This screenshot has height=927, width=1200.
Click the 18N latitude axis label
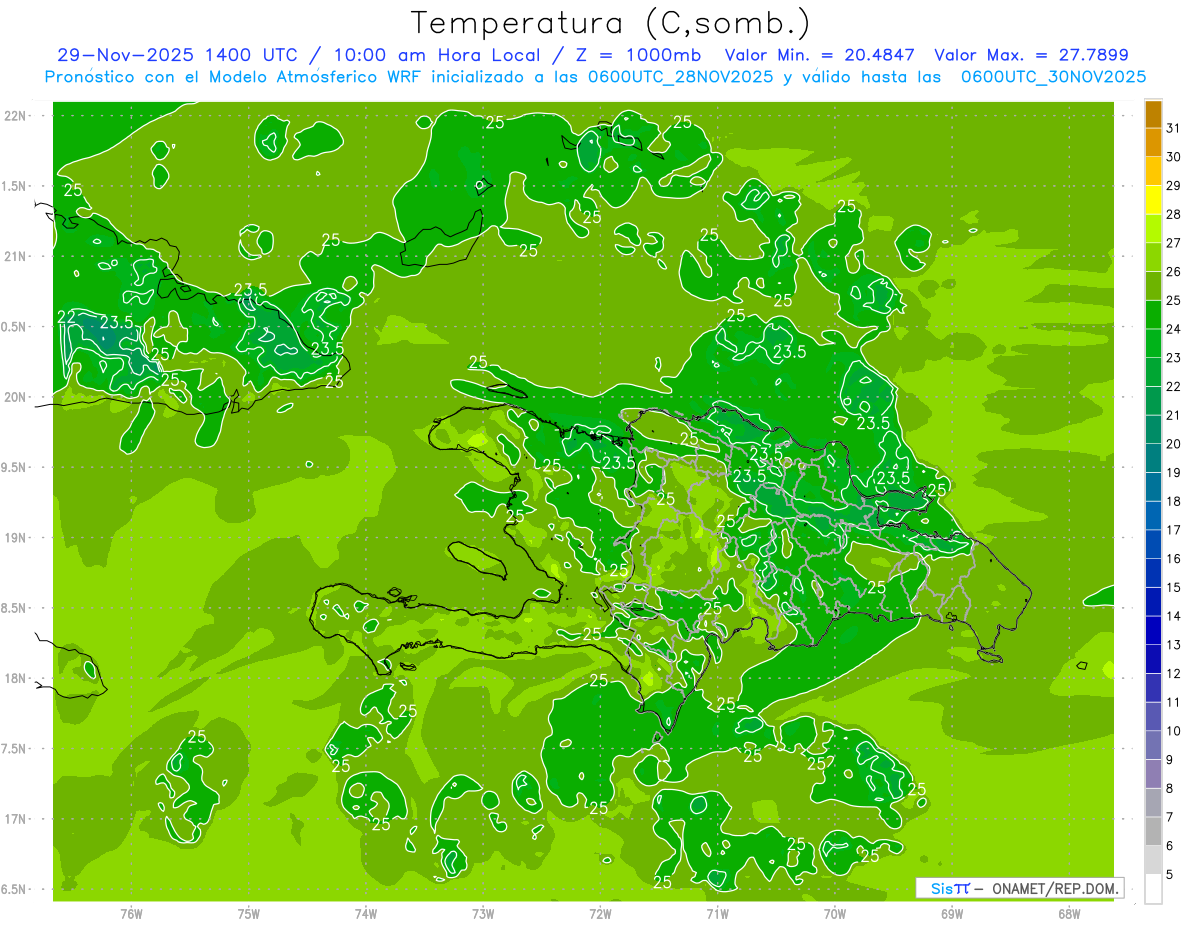pyautogui.click(x=16, y=678)
